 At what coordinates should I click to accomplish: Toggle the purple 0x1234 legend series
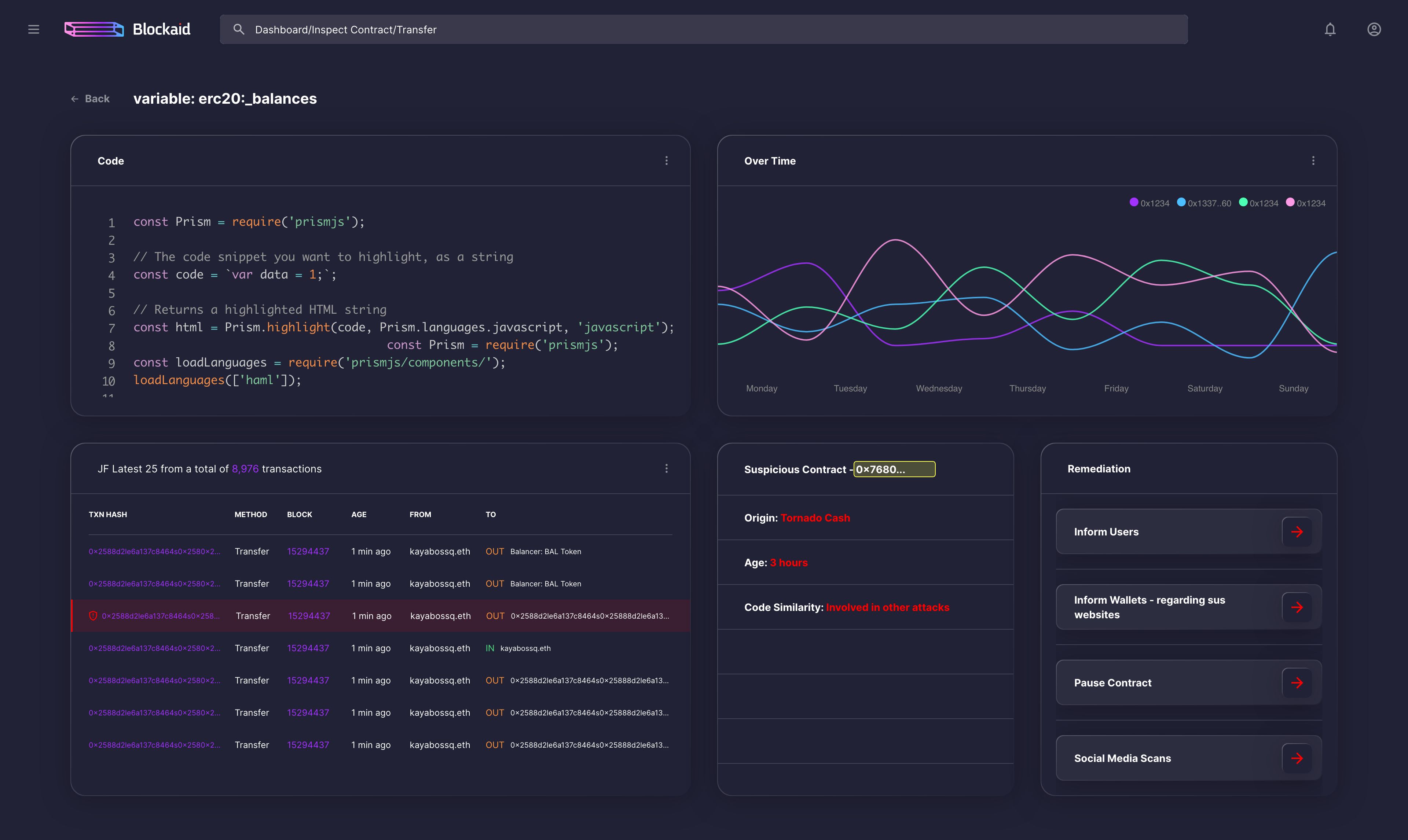[x=1149, y=203]
